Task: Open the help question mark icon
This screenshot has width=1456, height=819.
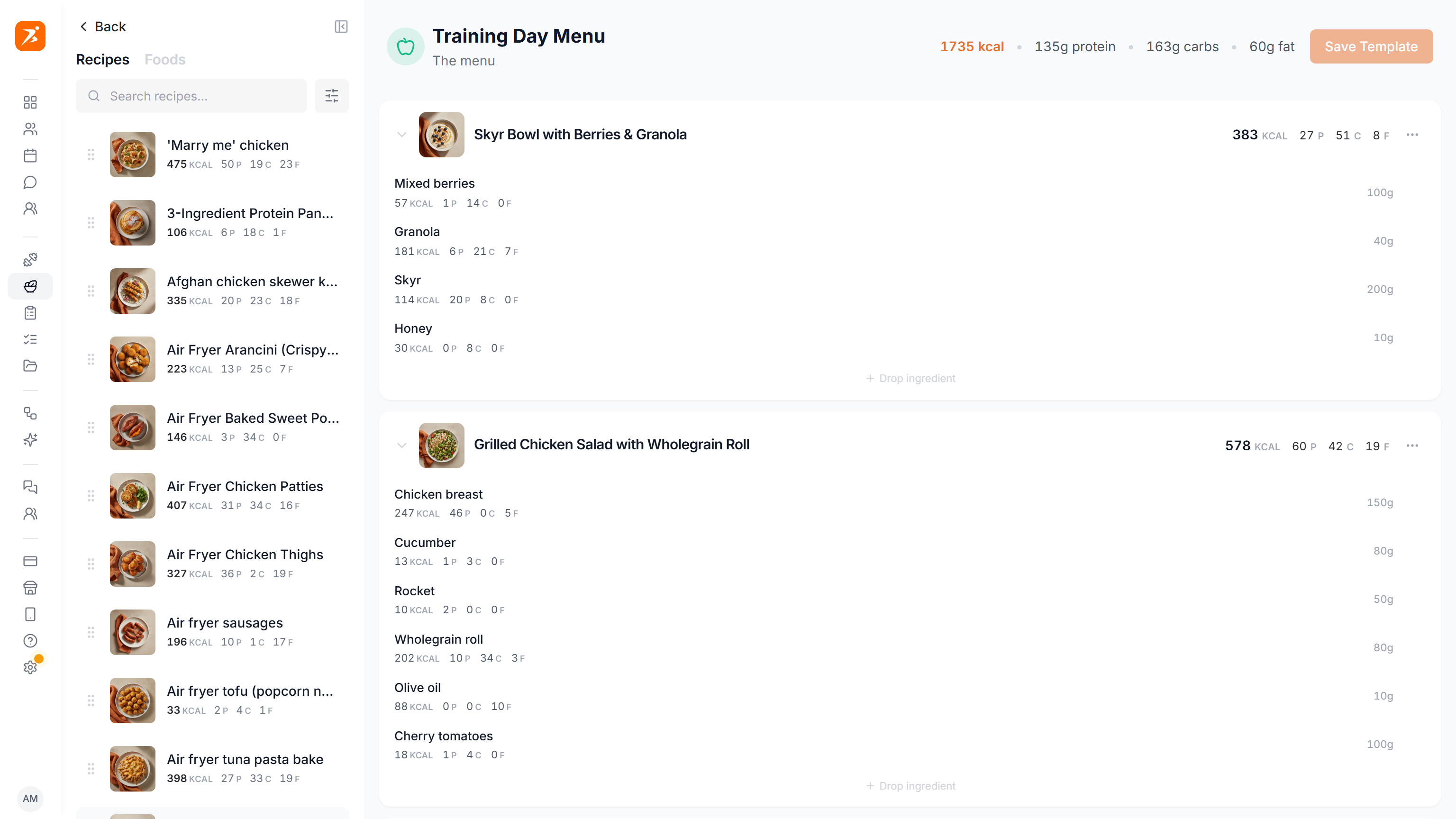Action: click(x=30, y=641)
